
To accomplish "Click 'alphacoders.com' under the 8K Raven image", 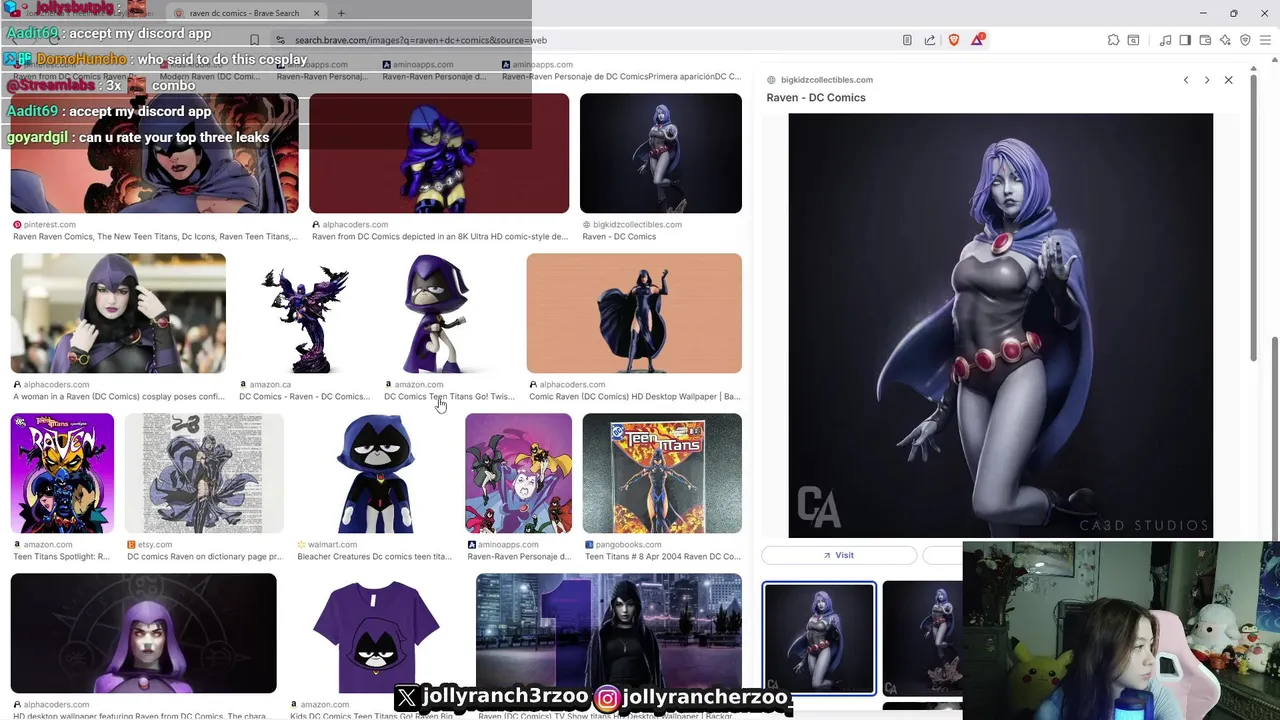I will (355, 225).
